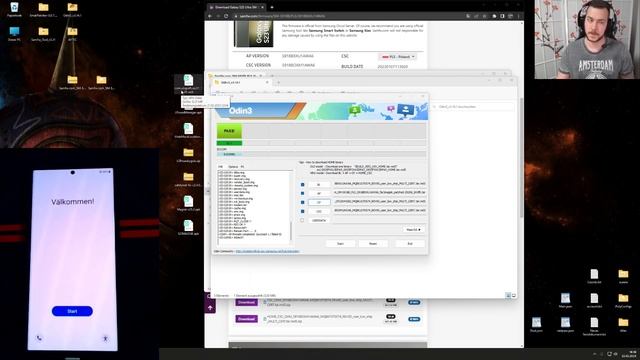
Task: Open the Samfw_Tool folder on the desktop
Action: pos(43,32)
